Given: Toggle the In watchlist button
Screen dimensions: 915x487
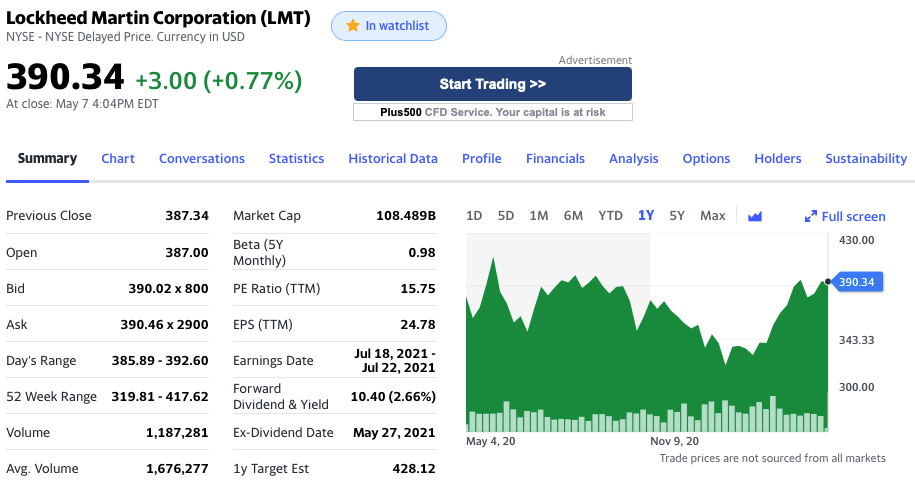Looking at the screenshot, I should (x=389, y=26).
